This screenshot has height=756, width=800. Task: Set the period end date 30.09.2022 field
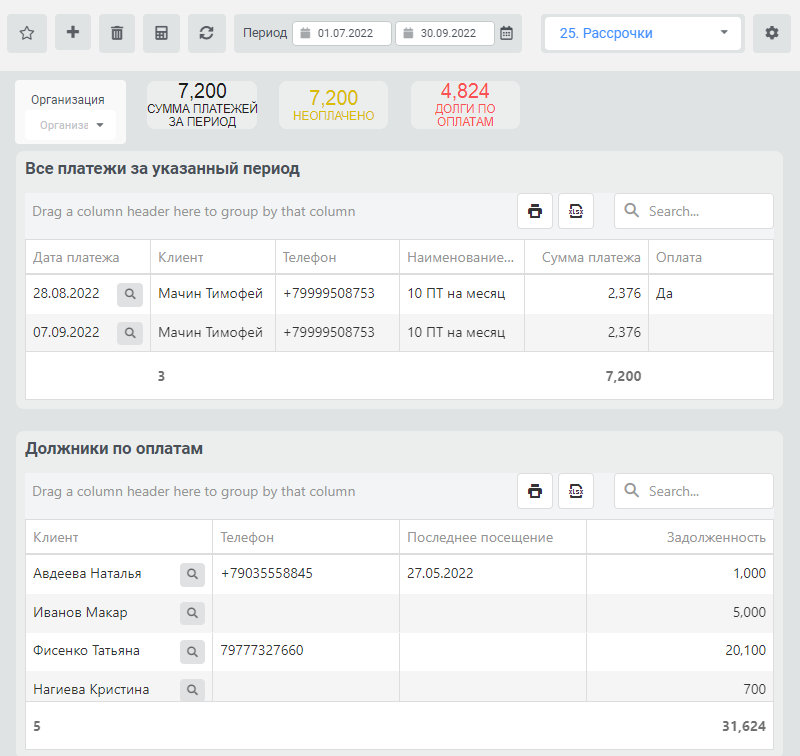[x=445, y=33]
